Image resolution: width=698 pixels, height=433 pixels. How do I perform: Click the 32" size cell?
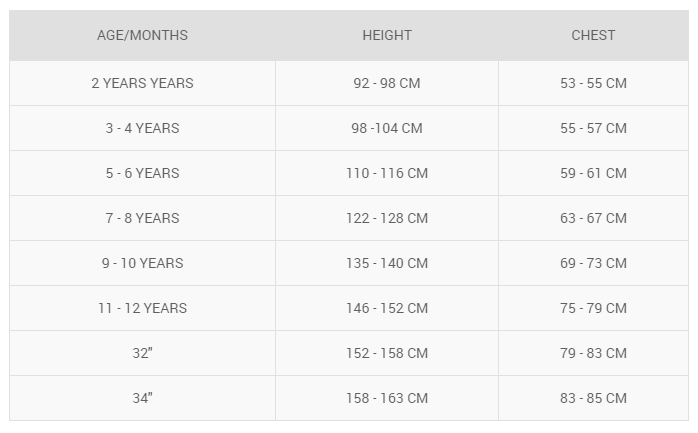(142, 353)
